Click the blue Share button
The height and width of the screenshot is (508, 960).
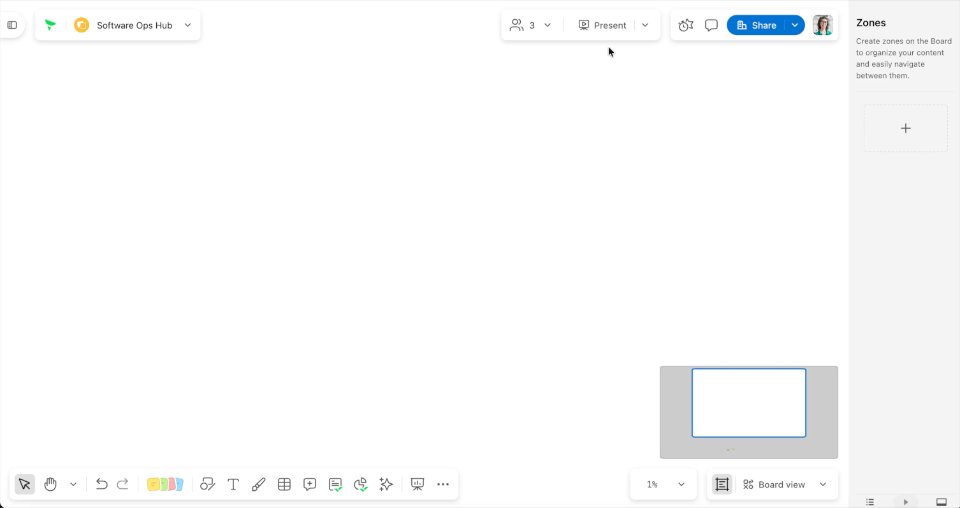(x=756, y=25)
